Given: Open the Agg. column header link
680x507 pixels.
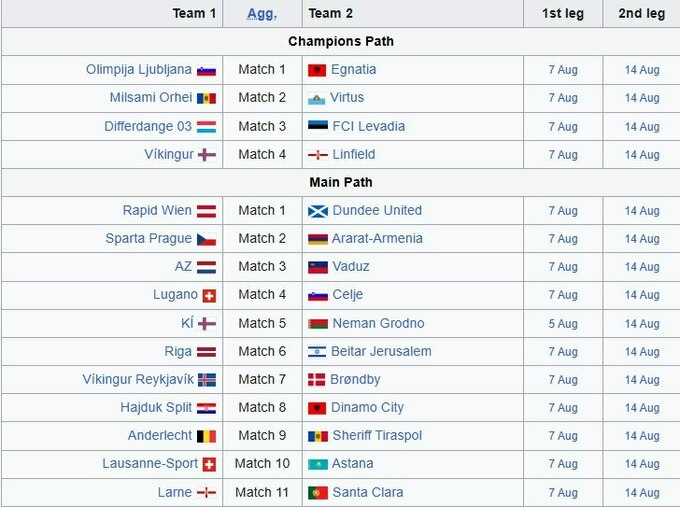Looking at the screenshot, I should [x=262, y=14].
